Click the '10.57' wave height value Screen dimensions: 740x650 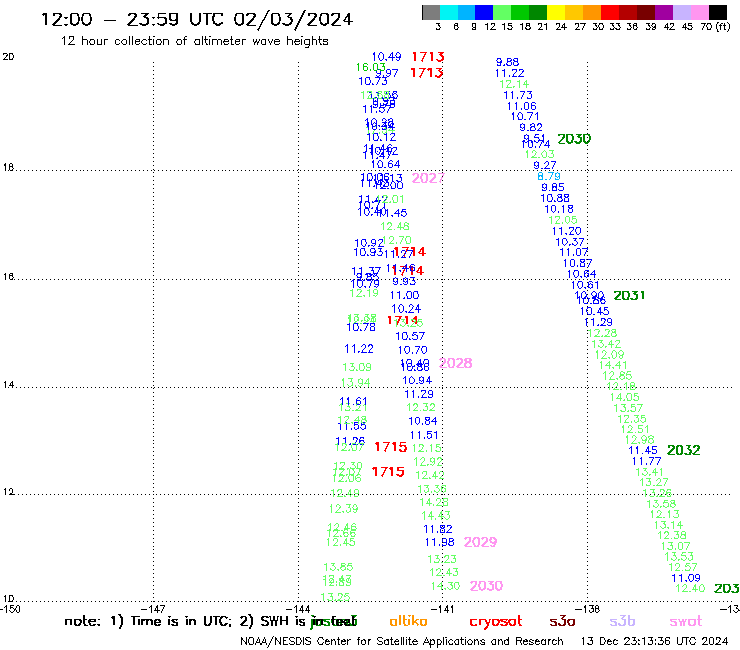(410, 336)
